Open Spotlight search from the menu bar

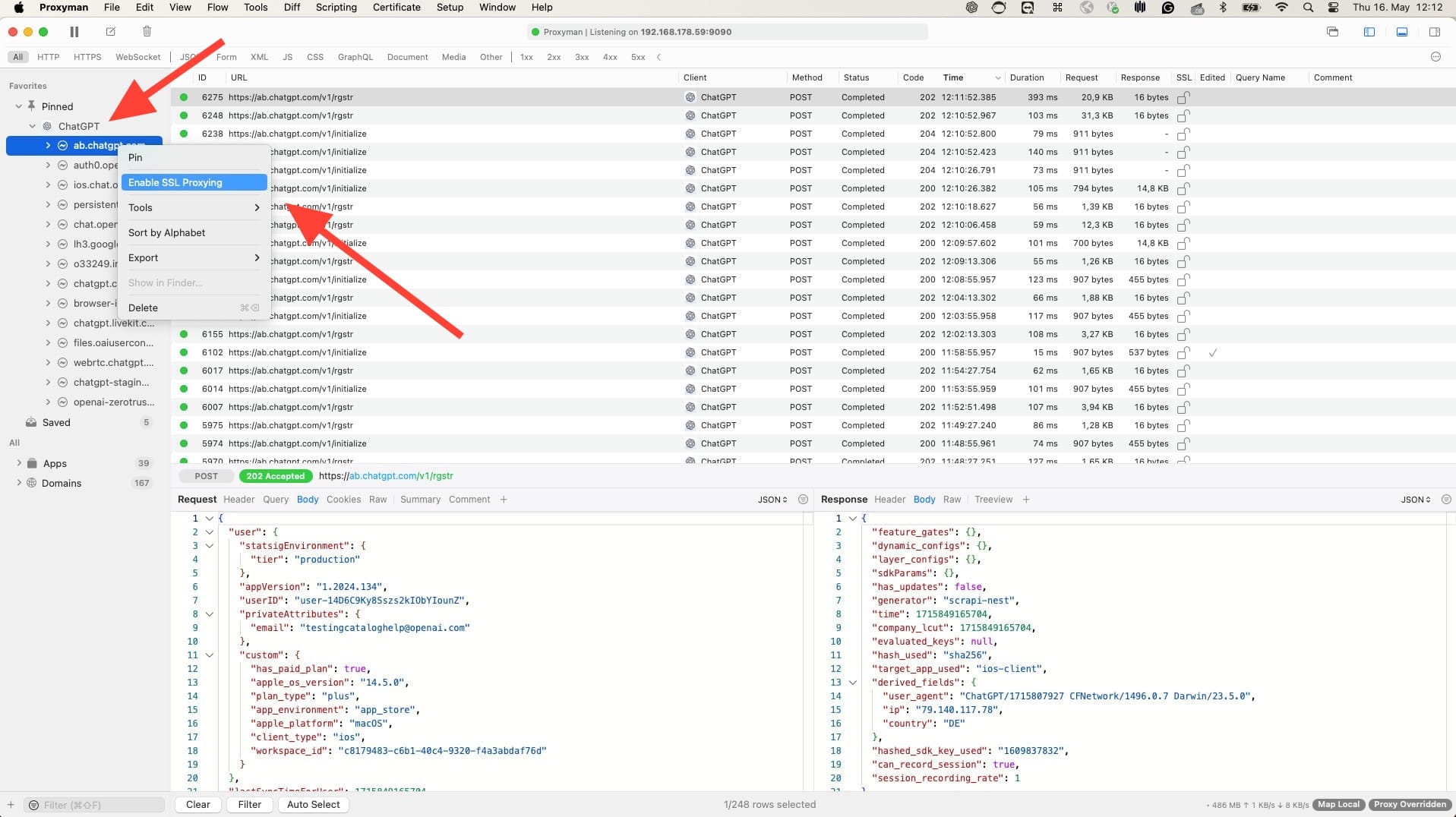point(1308,8)
